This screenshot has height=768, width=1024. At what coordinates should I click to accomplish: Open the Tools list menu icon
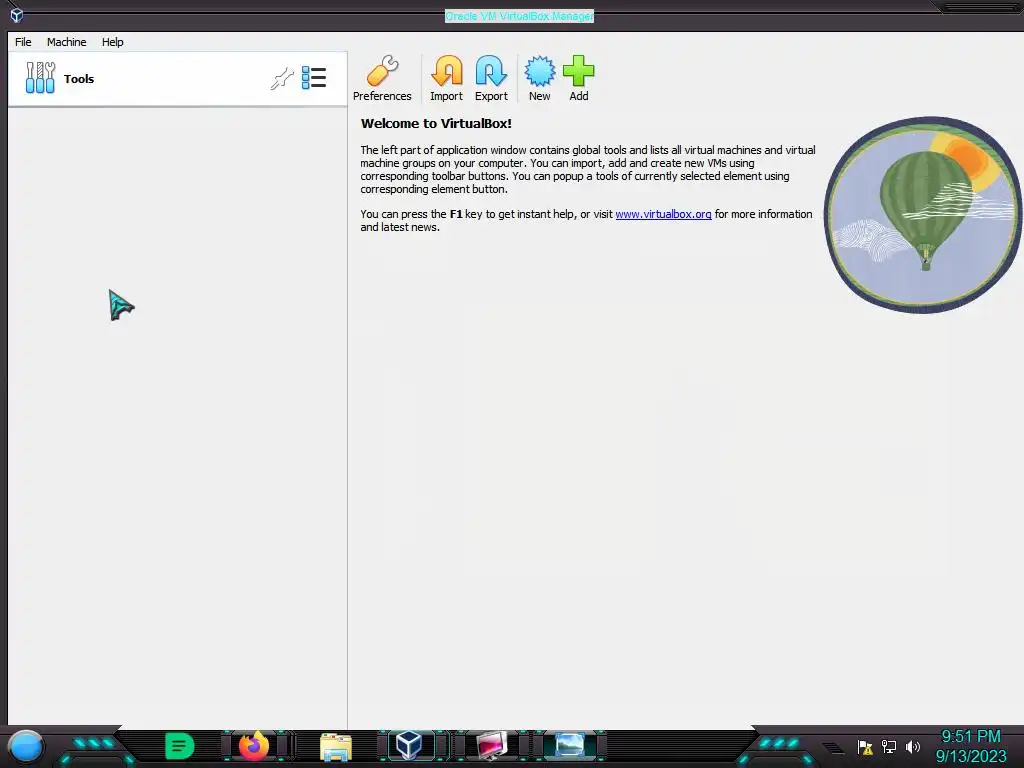point(314,78)
